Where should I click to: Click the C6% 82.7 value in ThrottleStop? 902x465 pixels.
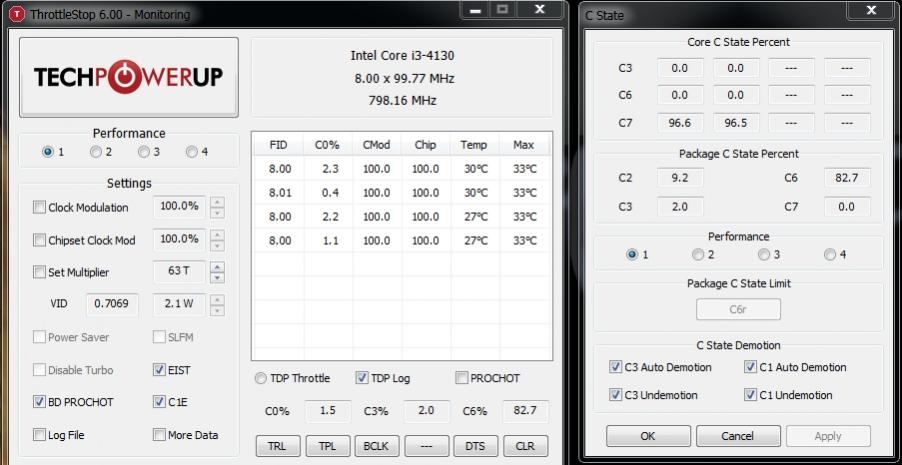click(x=525, y=411)
